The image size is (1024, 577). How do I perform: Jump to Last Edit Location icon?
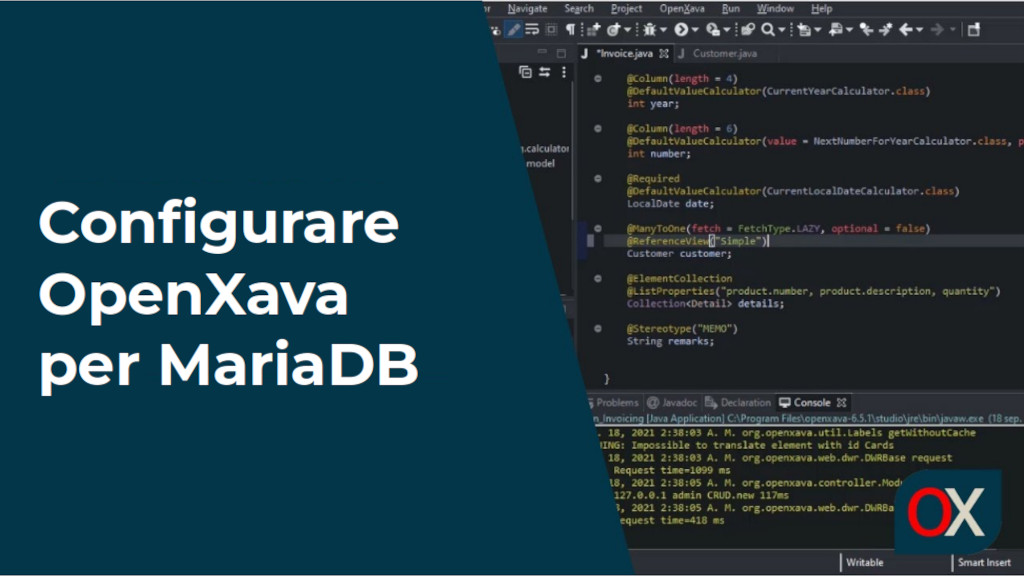tap(866, 29)
